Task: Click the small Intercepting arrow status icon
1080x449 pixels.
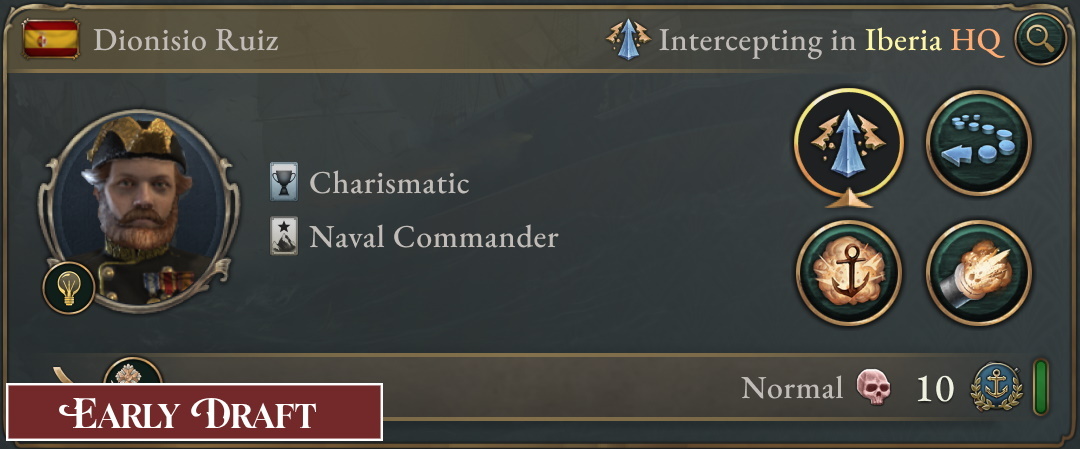Action: click(629, 40)
